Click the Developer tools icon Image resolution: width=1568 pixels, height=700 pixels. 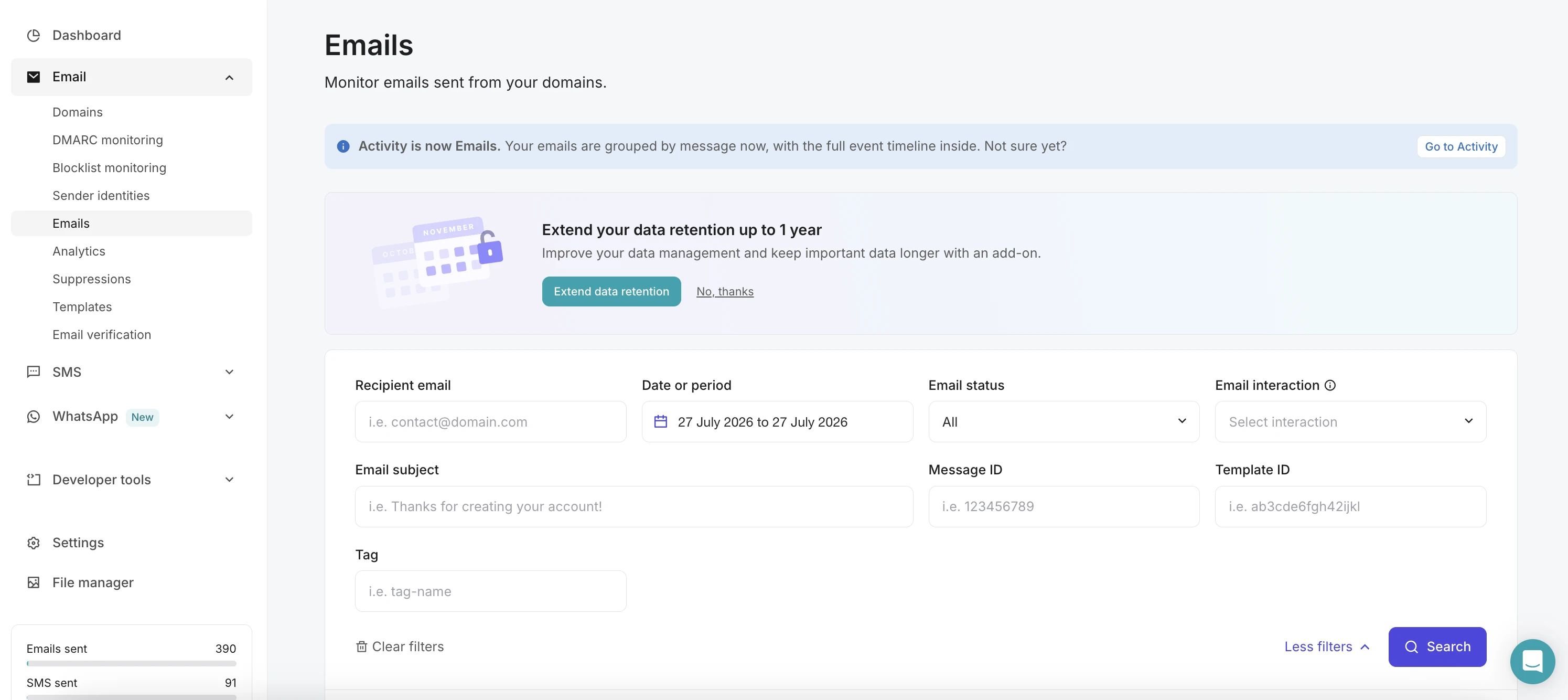pyautogui.click(x=34, y=480)
